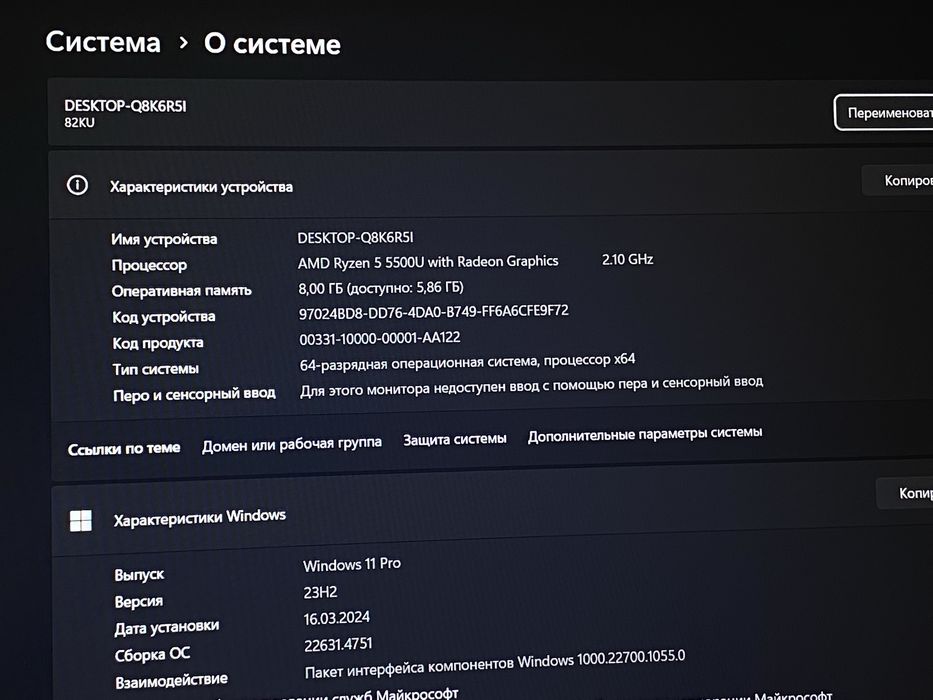
Task: Click the Код устройства label
Action: pyautogui.click(x=164, y=317)
